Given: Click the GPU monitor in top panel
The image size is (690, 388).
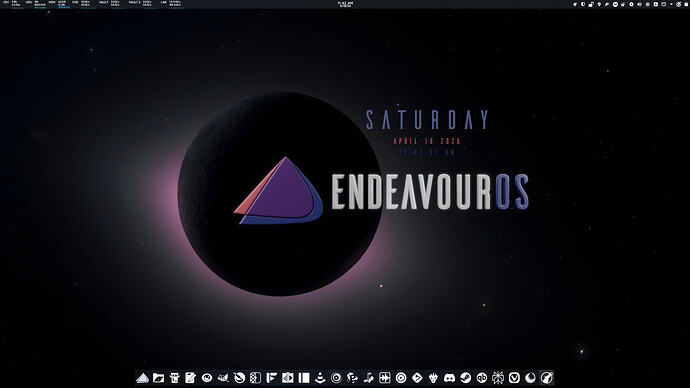Looking at the screenshot, I should pyautogui.click(x=36, y=4).
